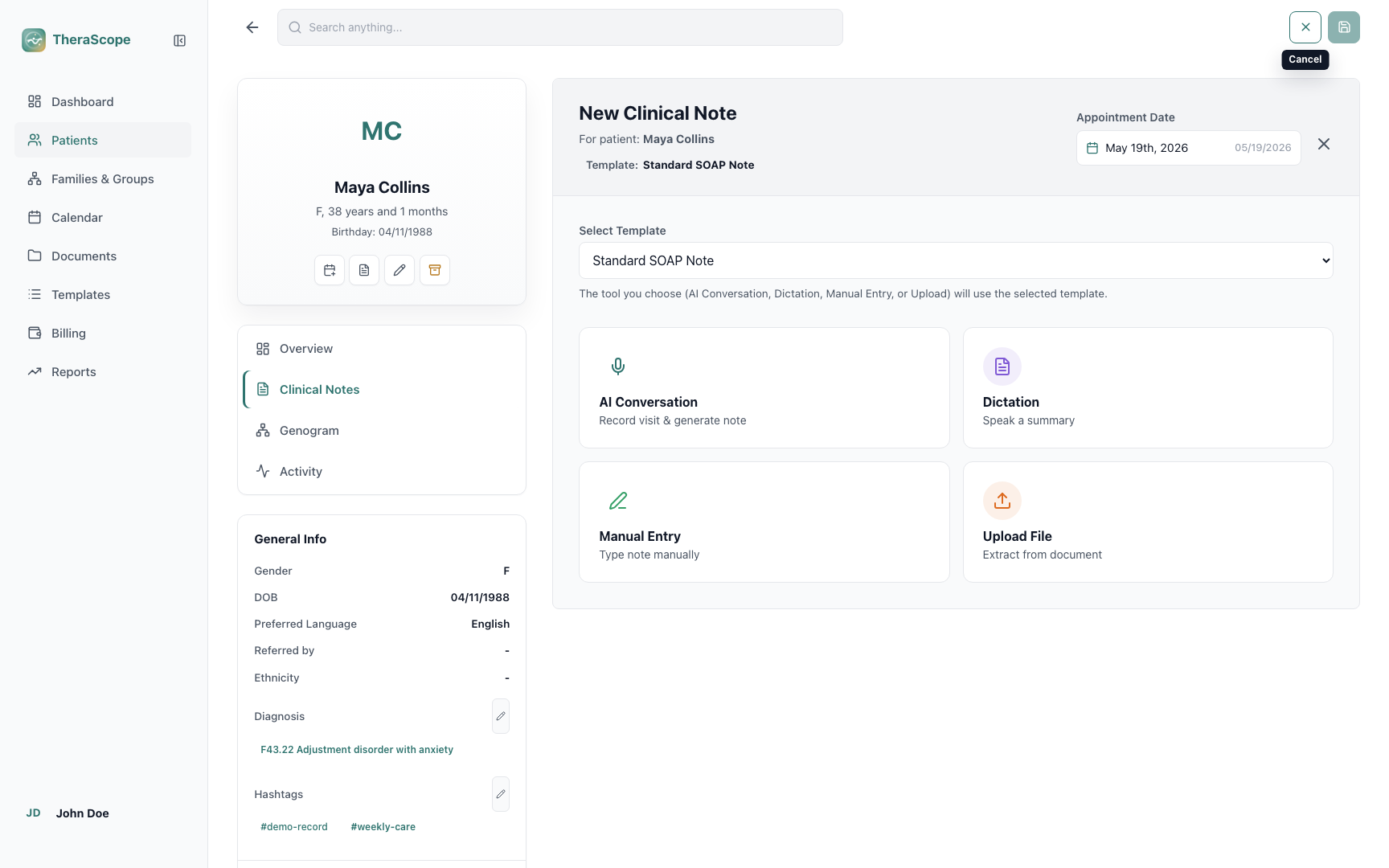Pick the Manual Entry option title
This screenshot has height=868, width=1389.
640,536
